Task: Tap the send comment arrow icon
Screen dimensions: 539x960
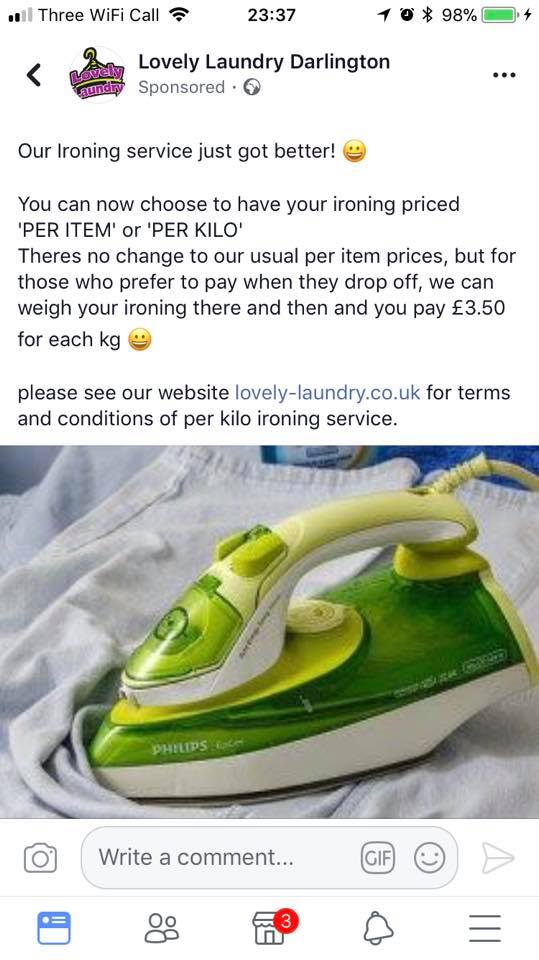Action: coord(497,857)
